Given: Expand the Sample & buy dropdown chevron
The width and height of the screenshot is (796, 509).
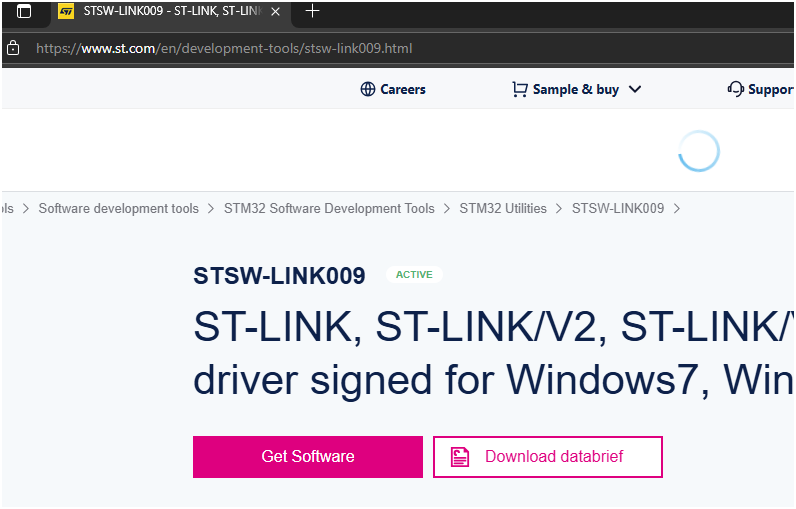Looking at the screenshot, I should point(635,89).
